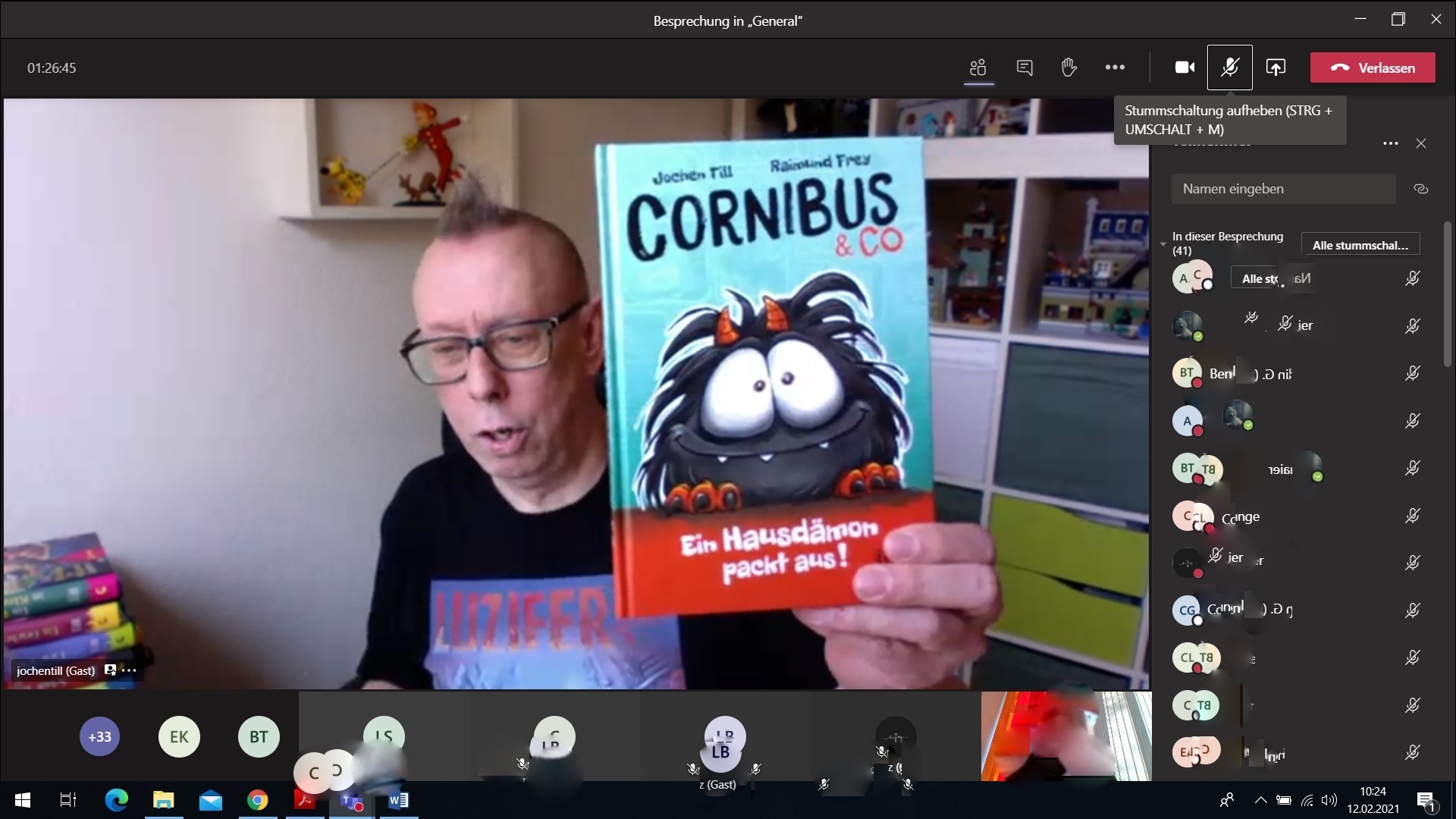The width and height of the screenshot is (1456, 819).
Task: Unmute the microphone button
Action: 1230,67
